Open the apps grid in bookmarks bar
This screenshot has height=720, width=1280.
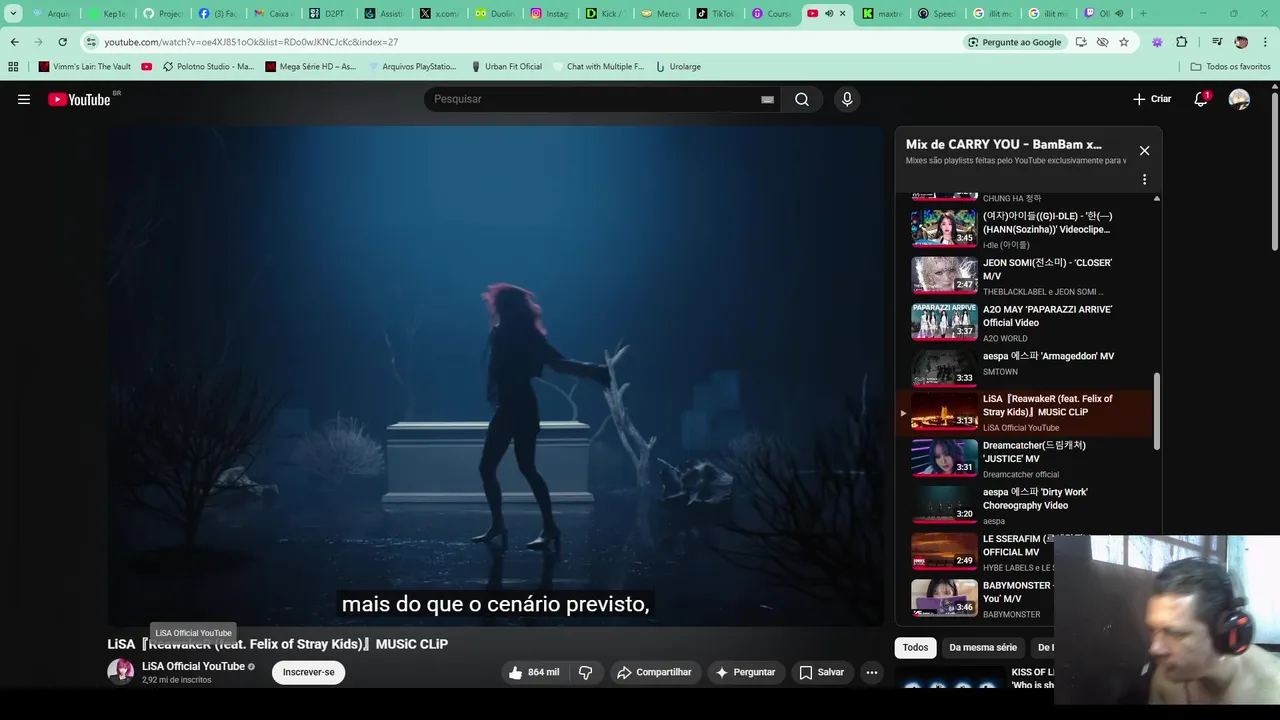(13, 67)
